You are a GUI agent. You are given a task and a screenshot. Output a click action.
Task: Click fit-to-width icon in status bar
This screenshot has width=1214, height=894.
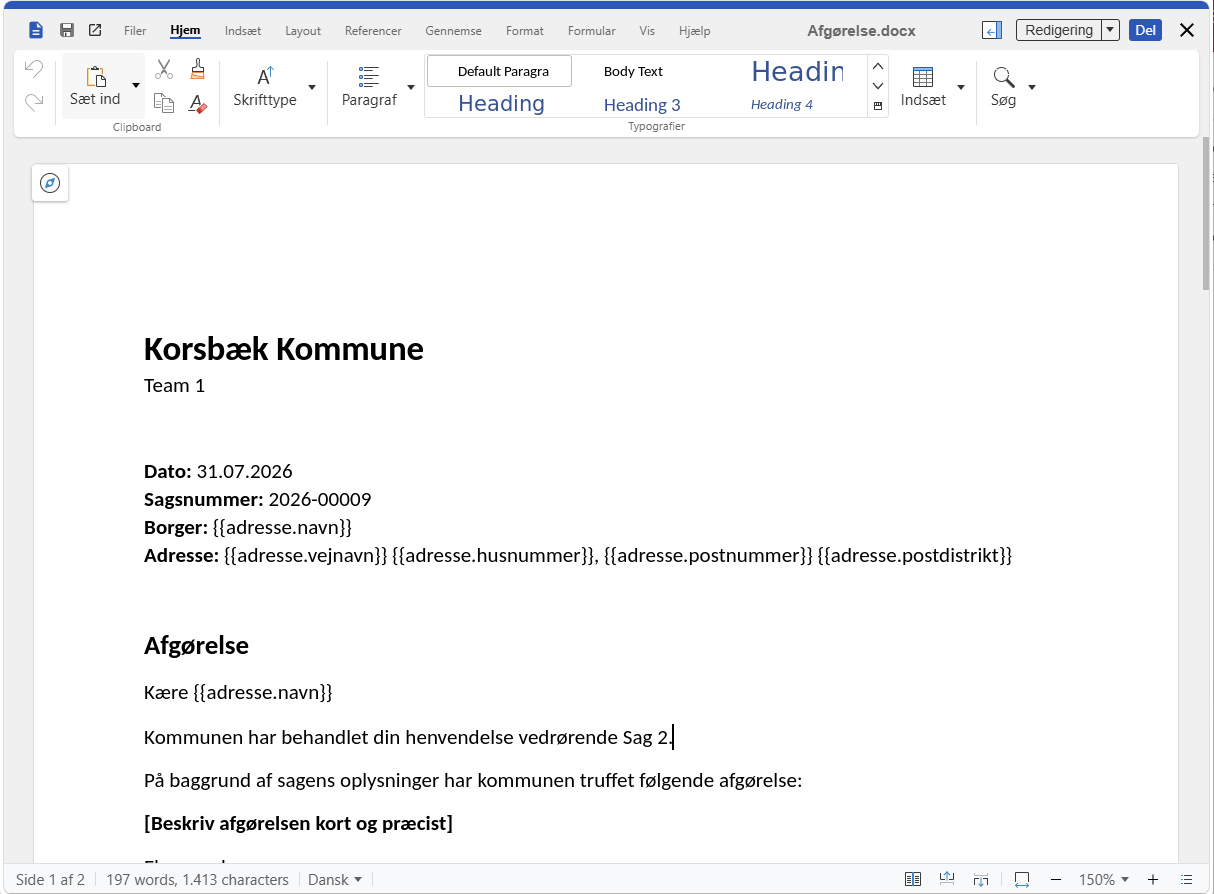tap(1022, 880)
